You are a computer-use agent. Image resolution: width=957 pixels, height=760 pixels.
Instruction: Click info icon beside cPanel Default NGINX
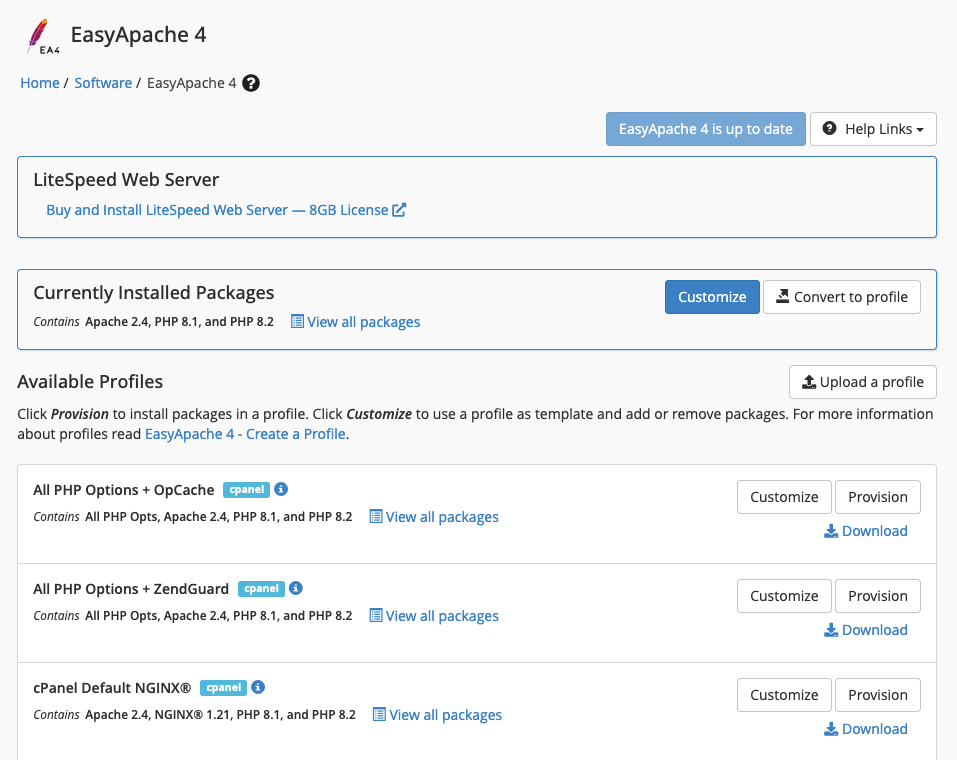point(258,687)
